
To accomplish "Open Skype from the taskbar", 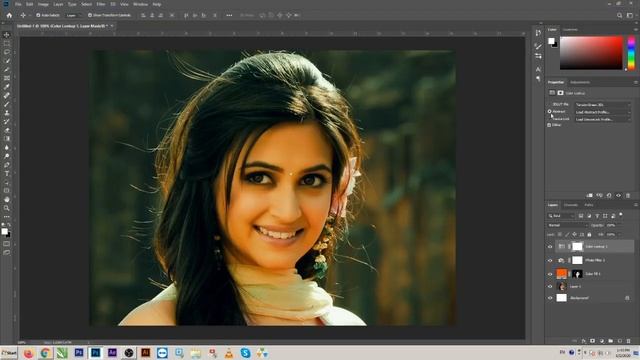I will pyautogui.click(x=245, y=353).
